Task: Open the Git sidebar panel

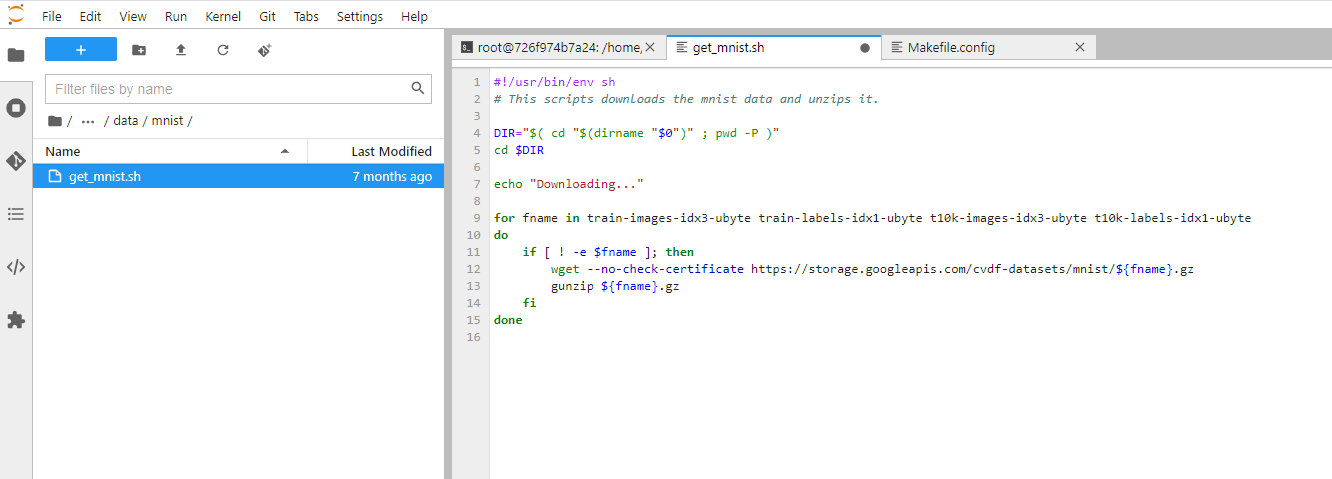Action: point(16,161)
